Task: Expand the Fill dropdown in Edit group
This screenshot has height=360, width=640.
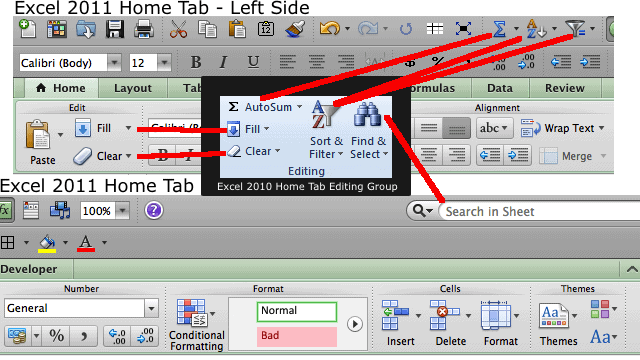Action: pyautogui.click(x=128, y=128)
